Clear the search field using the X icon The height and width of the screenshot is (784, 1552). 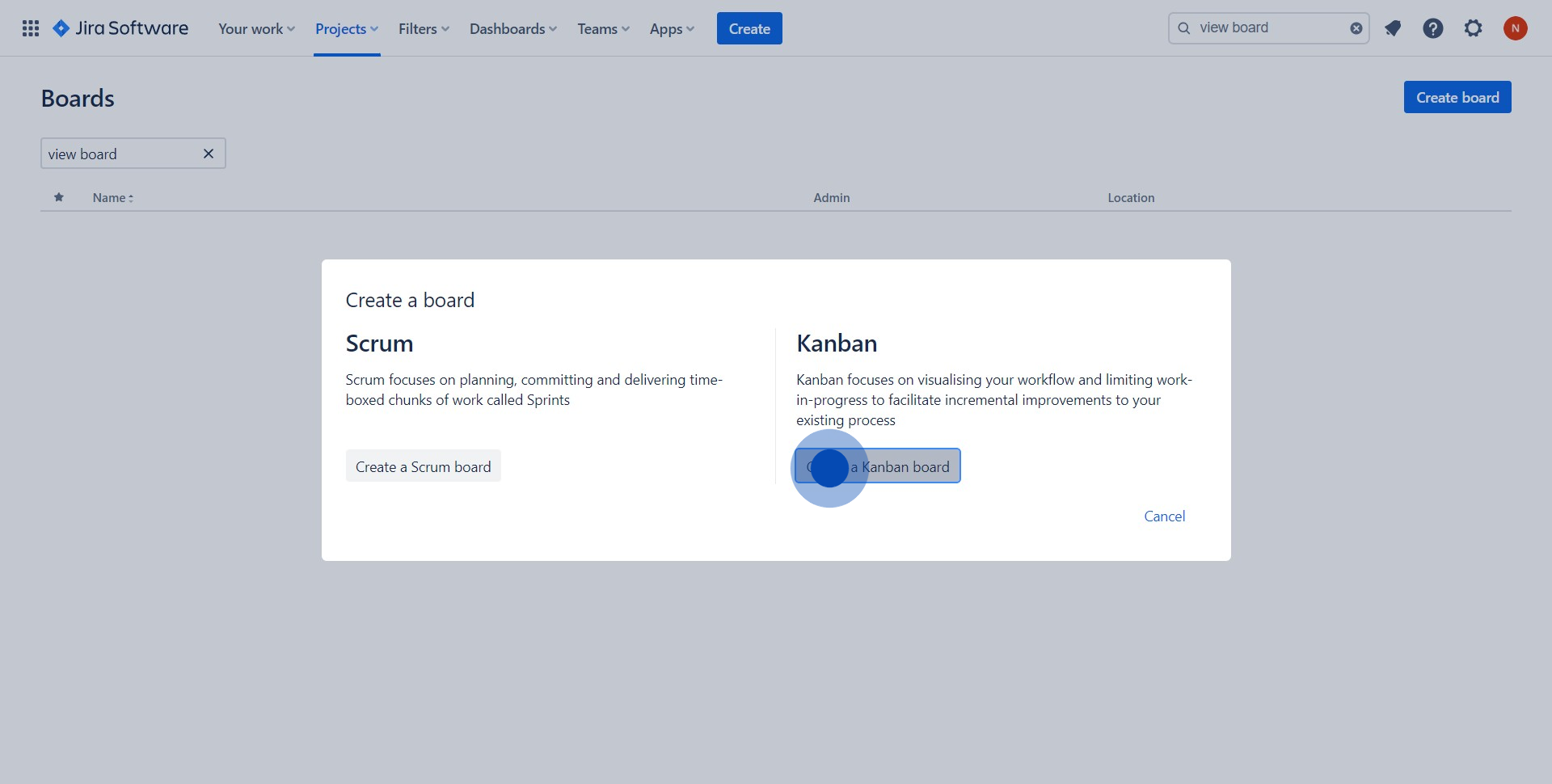coord(1356,27)
